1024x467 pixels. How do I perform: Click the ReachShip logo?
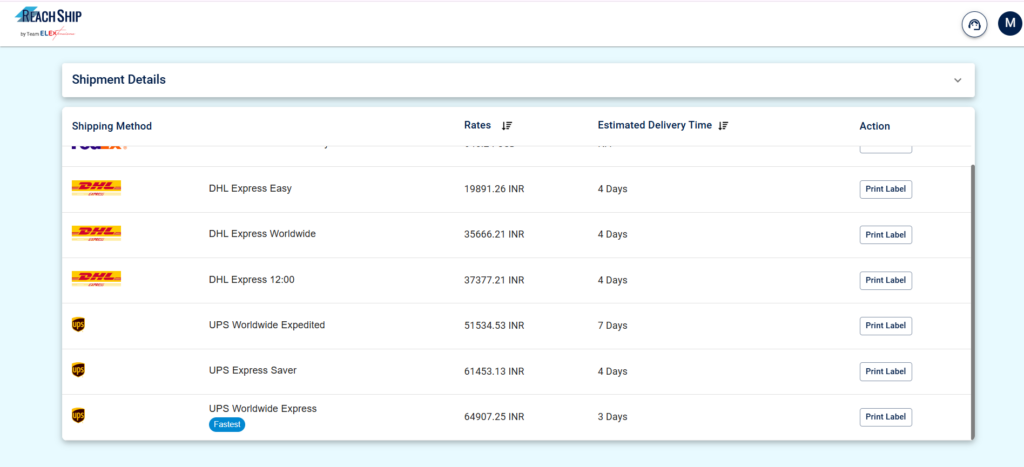pyautogui.click(x=48, y=23)
